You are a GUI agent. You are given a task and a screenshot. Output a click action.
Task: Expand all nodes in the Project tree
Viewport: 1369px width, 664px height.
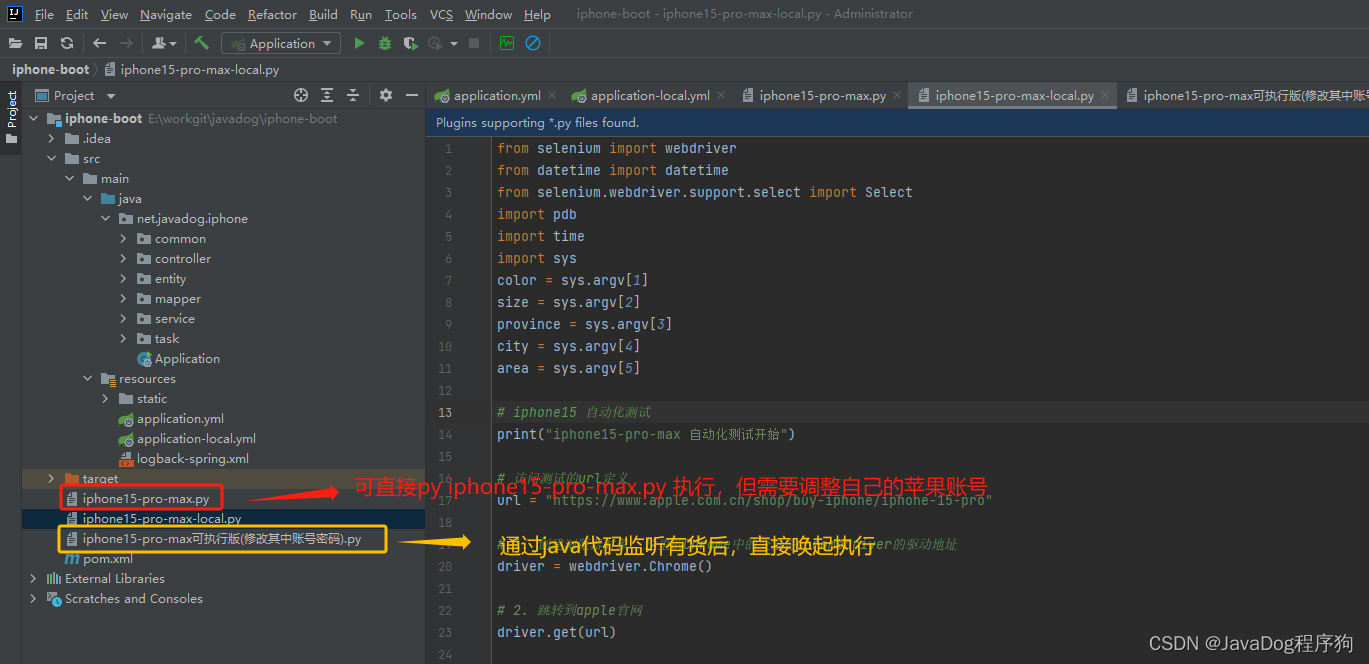326,94
